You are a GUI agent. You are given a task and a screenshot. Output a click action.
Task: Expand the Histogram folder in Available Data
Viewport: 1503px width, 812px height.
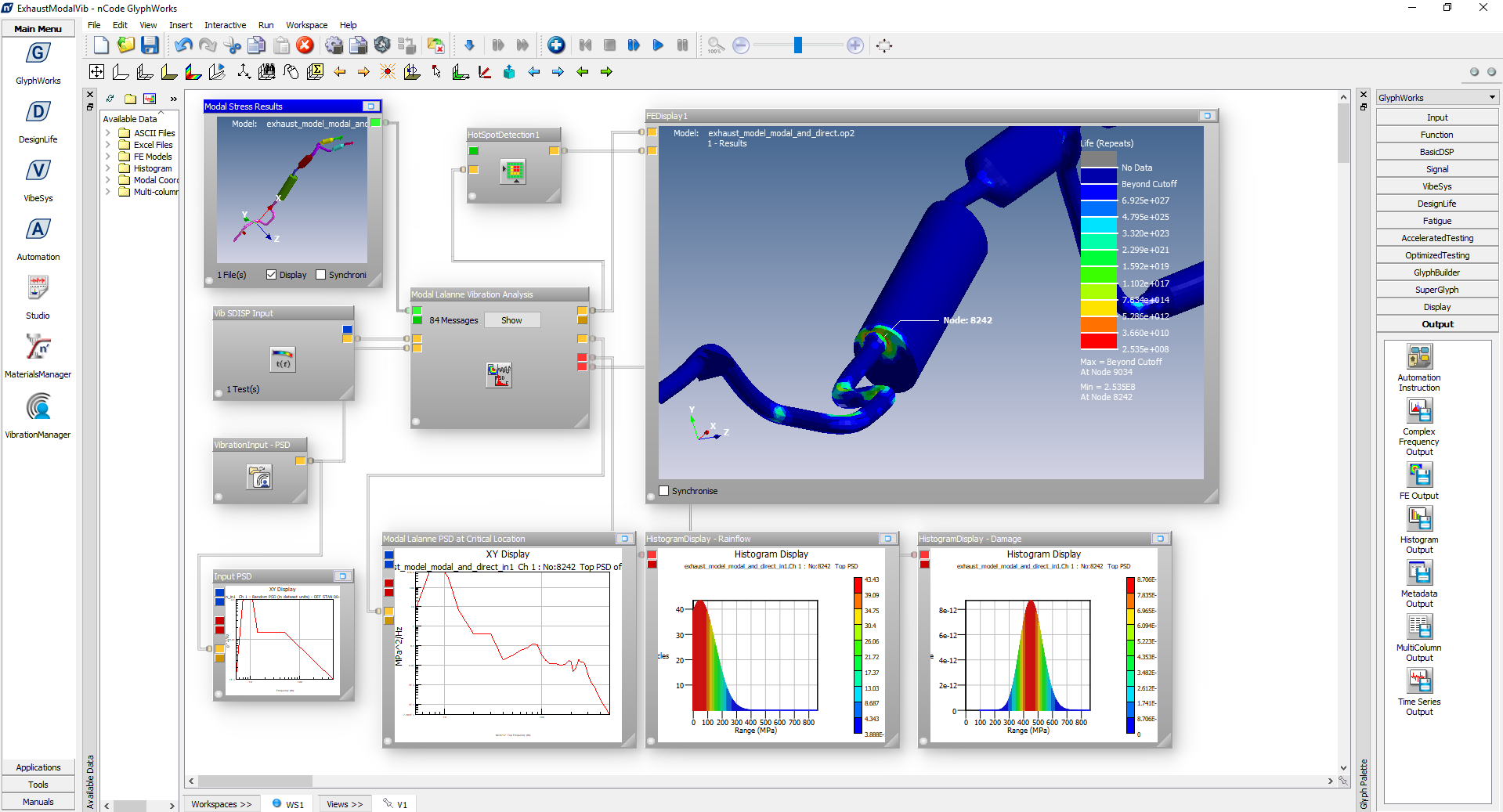click(x=108, y=168)
